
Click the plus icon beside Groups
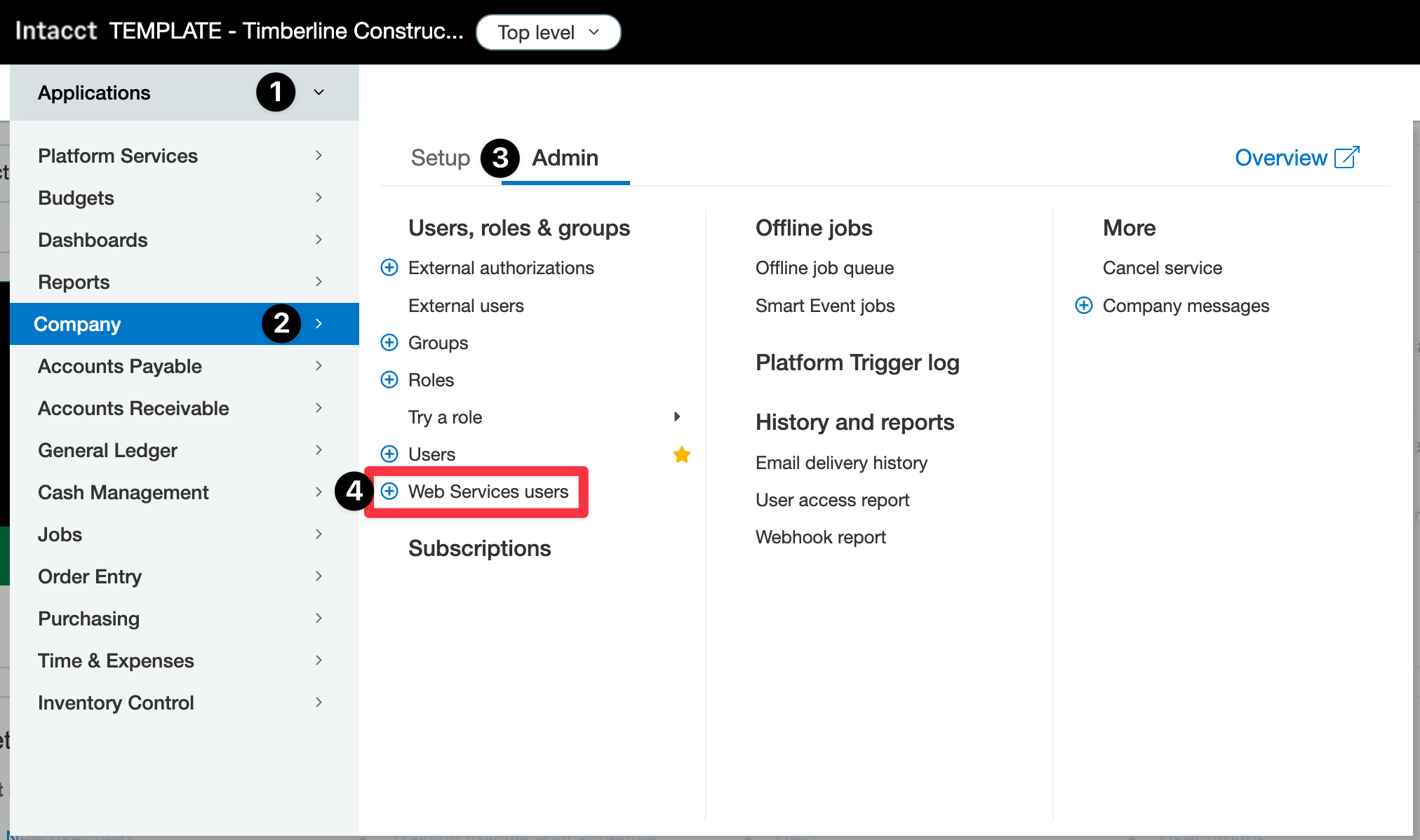(390, 342)
